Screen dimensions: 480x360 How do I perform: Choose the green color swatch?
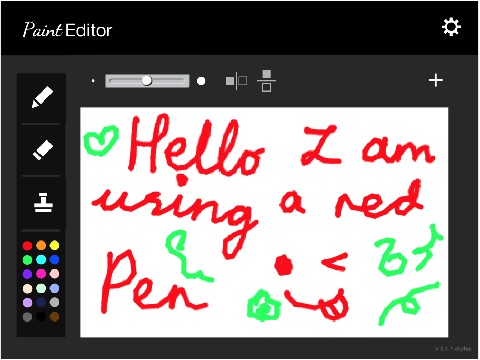pyautogui.click(x=27, y=260)
